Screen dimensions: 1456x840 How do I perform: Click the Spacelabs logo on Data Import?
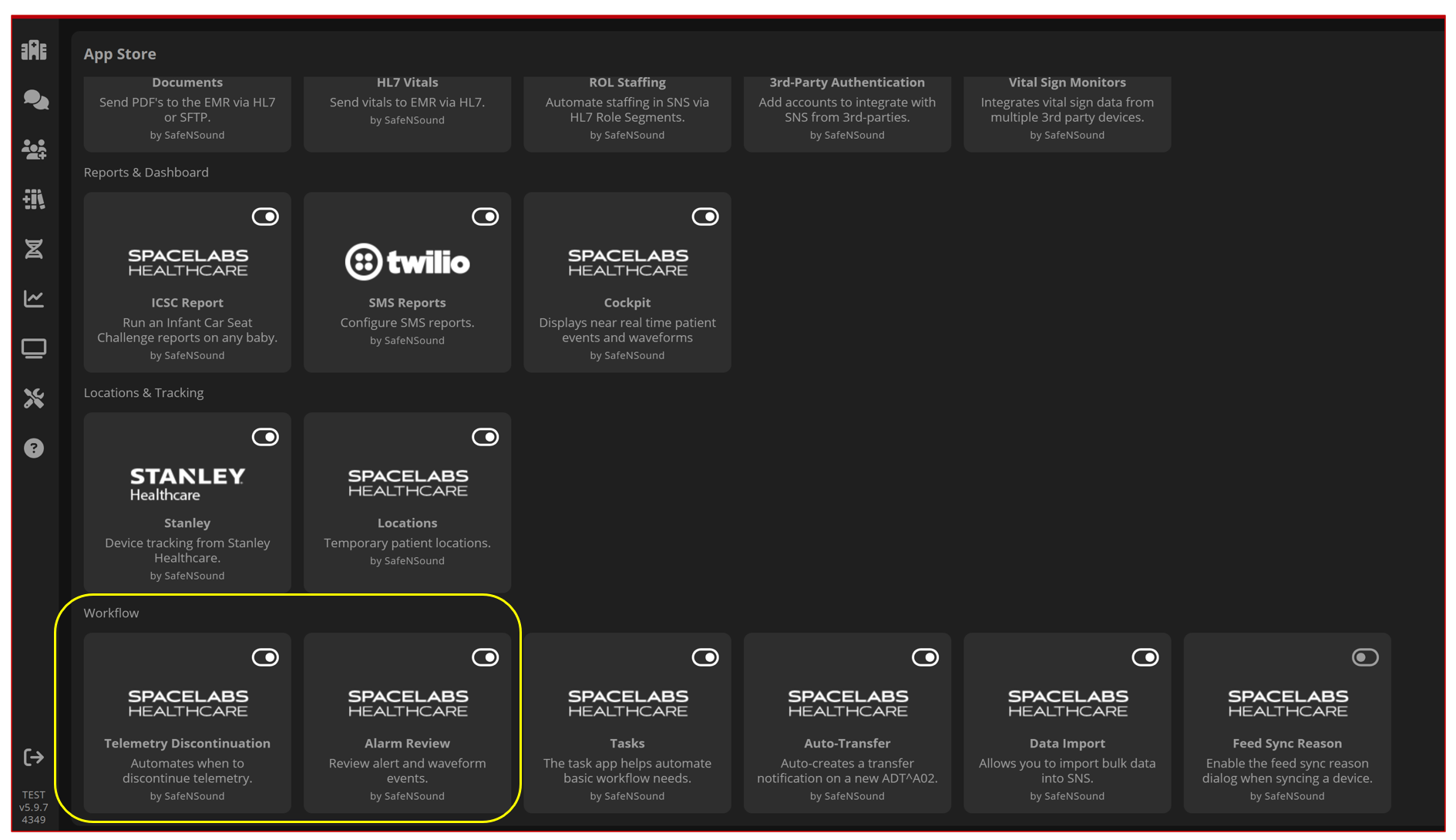click(x=1068, y=703)
